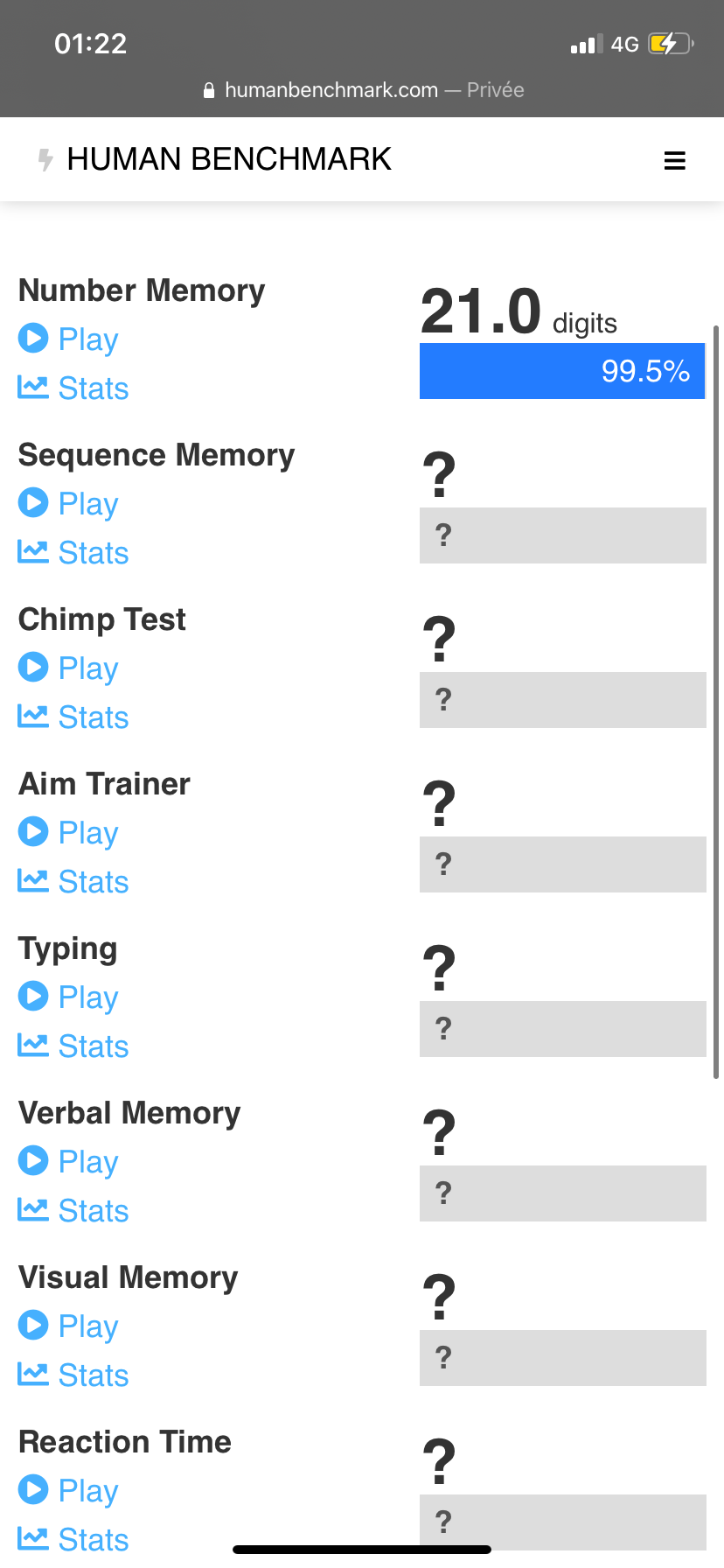The height and width of the screenshot is (1568, 724).
Task: Open the hamburger menu
Action: [674, 160]
